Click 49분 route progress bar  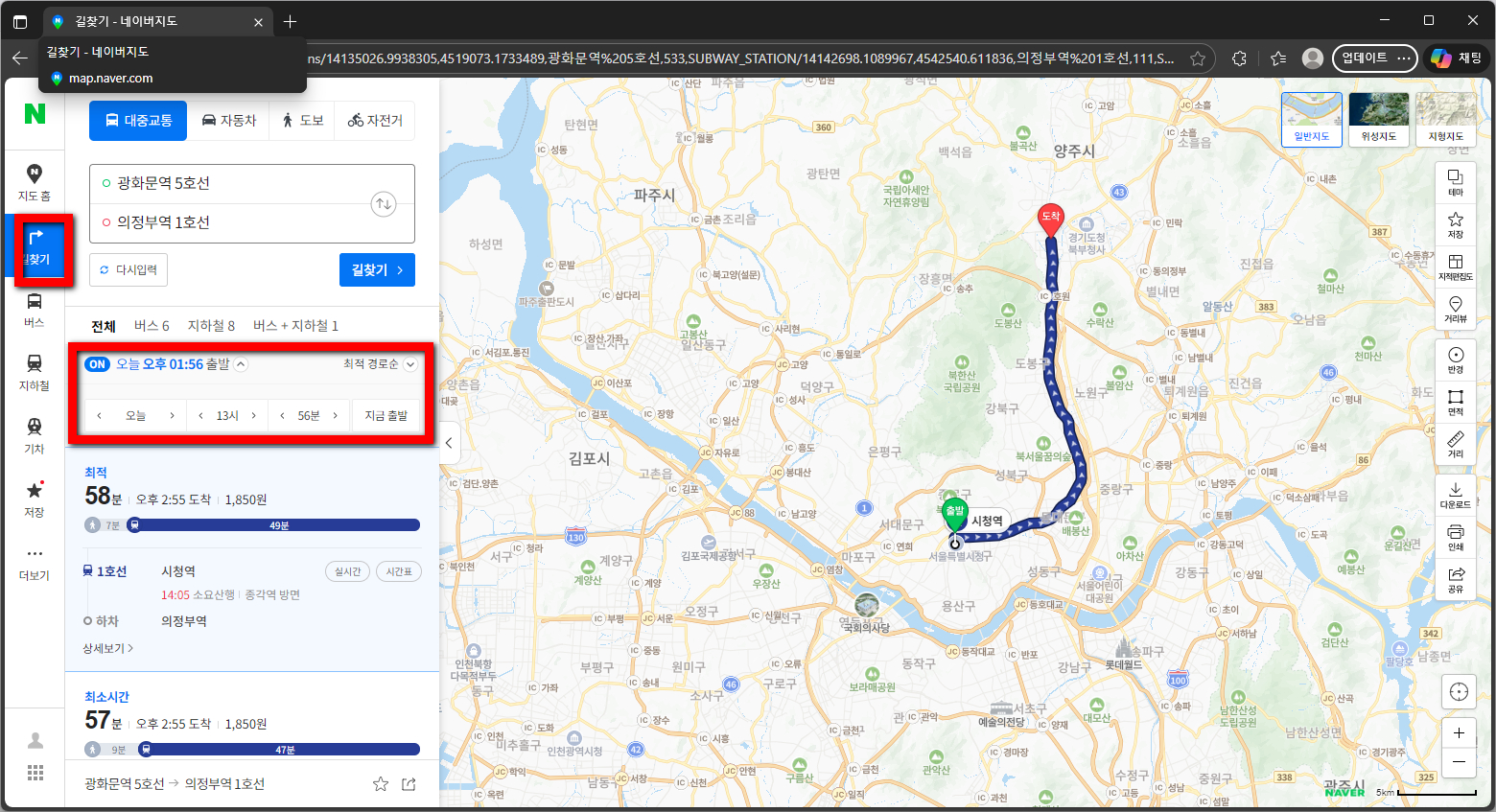[x=273, y=525]
